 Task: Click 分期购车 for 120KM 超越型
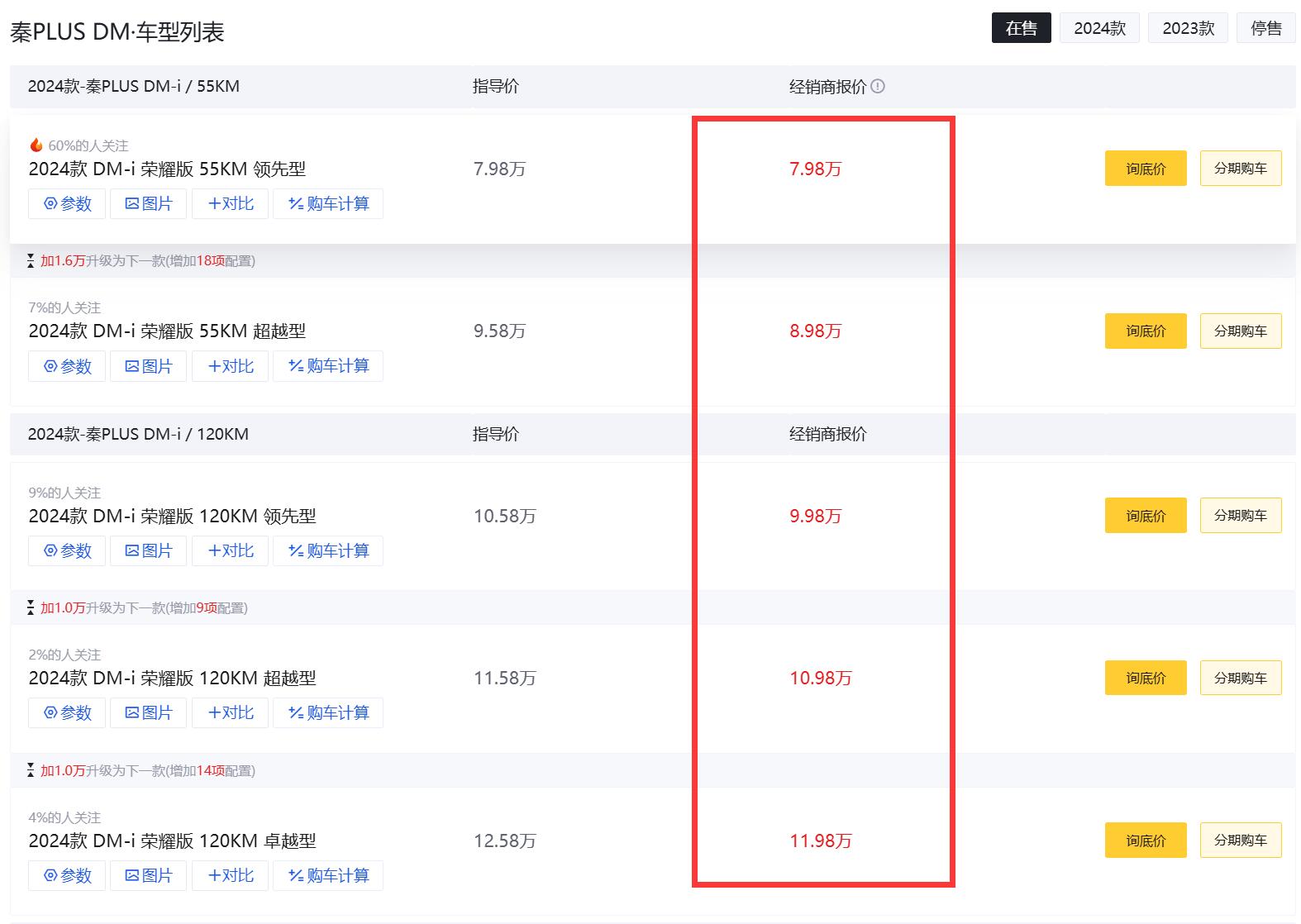[1240, 678]
